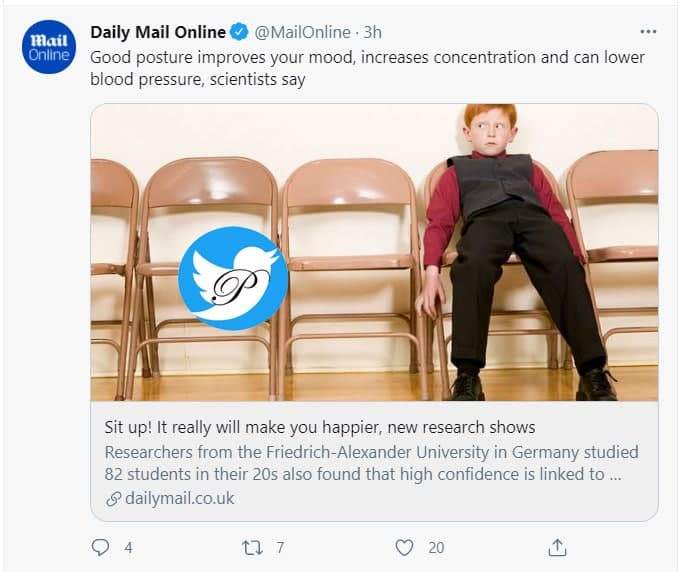Click the chain link icon beside dailymail.co.uk
Viewport: 682px width, 572px height.
click(113, 498)
